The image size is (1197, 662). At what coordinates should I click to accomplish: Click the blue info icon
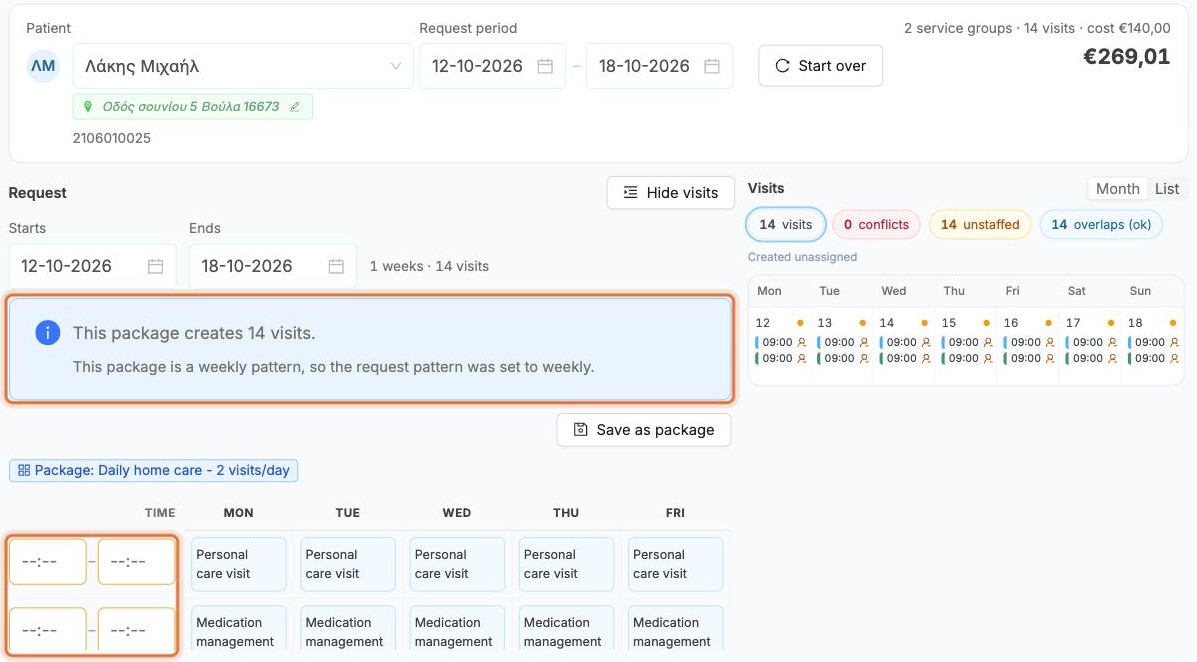point(47,333)
